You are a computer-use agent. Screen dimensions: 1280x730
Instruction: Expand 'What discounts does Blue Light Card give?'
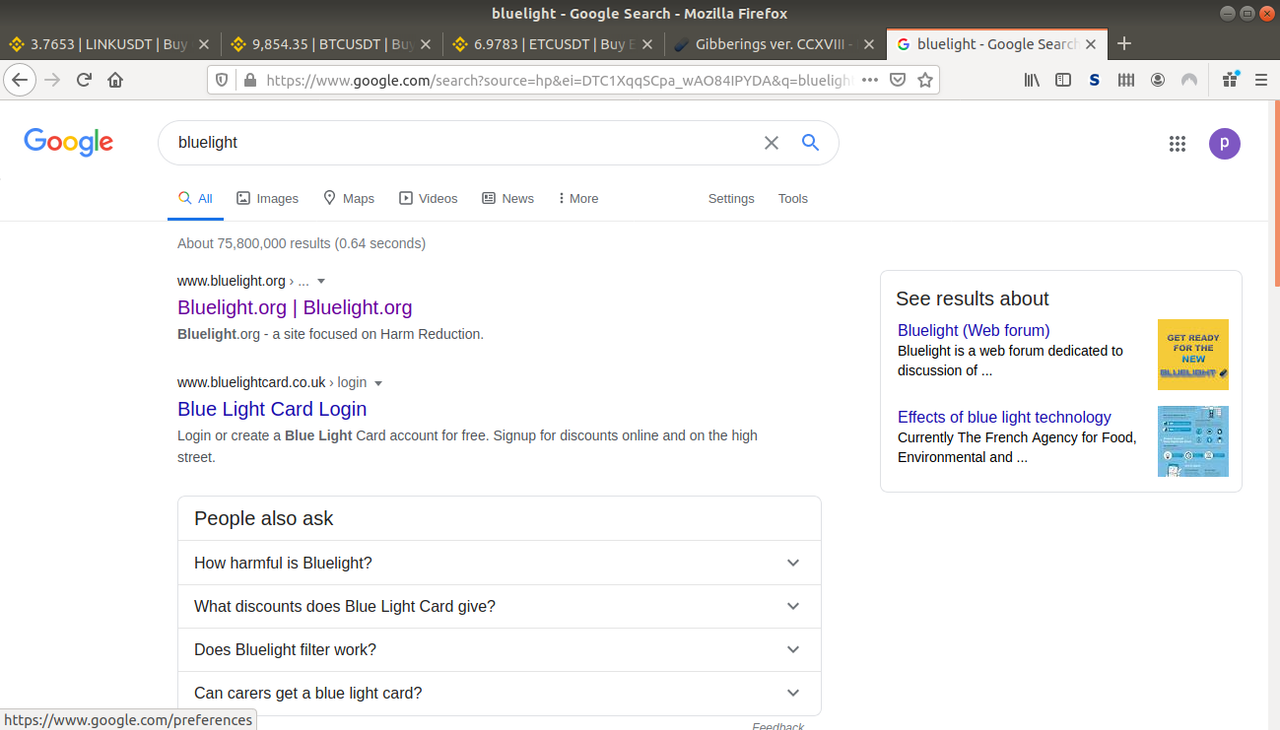click(x=499, y=606)
